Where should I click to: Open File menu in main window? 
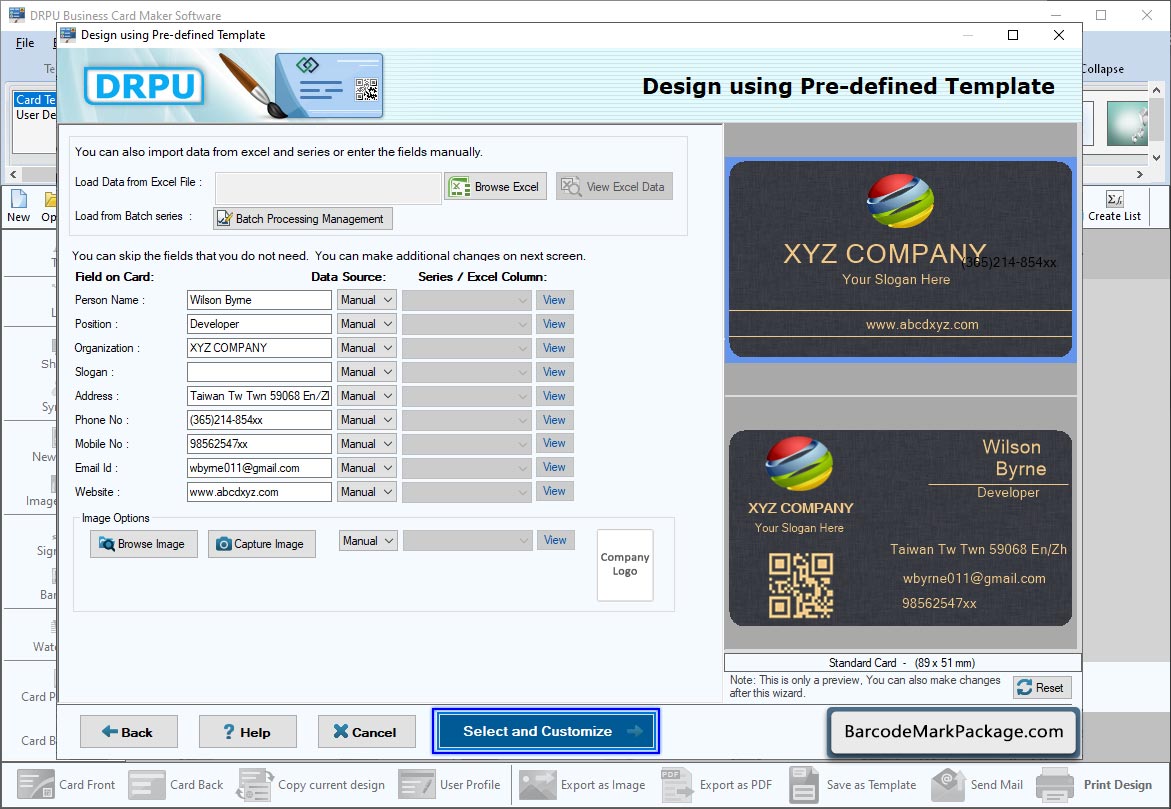point(25,43)
